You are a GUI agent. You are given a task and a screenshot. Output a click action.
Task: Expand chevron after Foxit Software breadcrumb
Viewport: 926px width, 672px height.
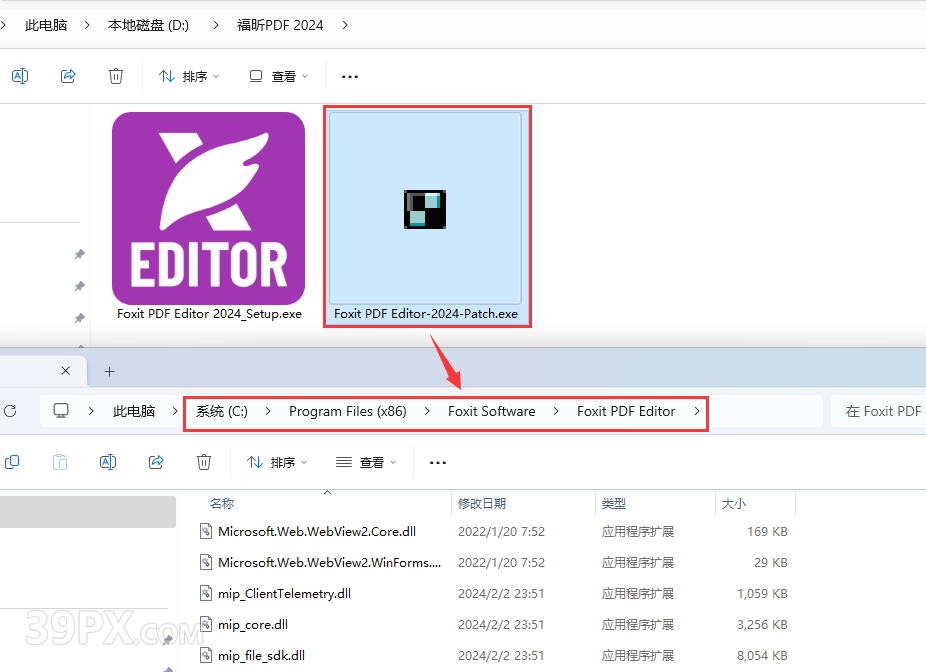(x=556, y=411)
